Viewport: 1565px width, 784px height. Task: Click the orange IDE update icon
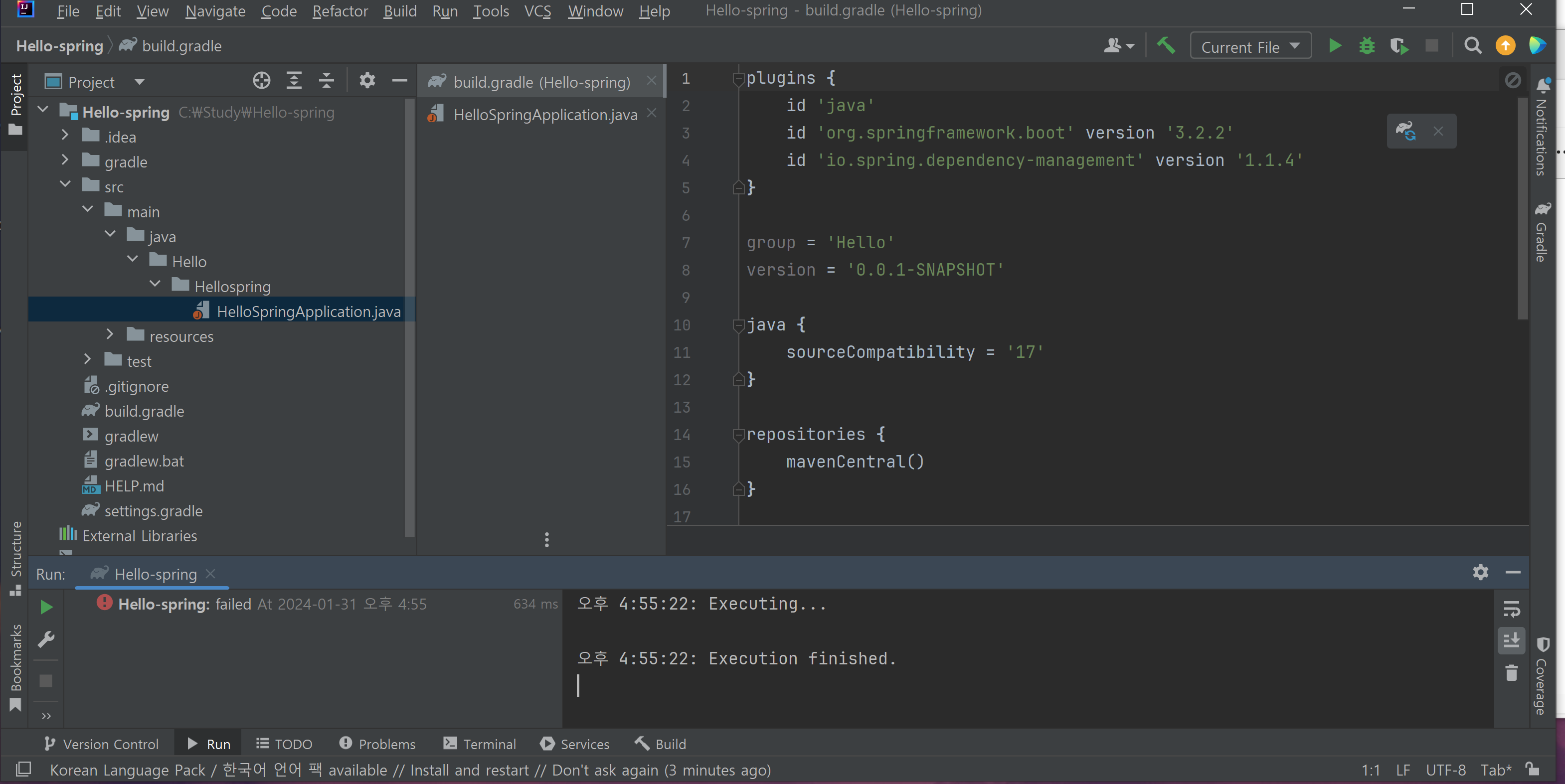pos(1506,45)
